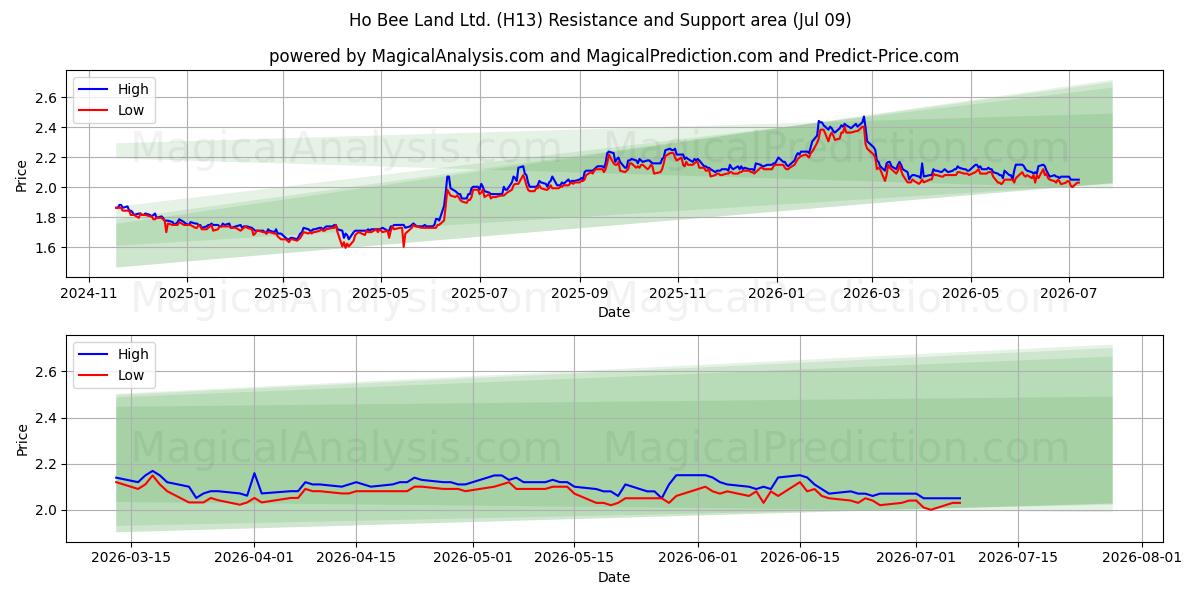Click the bottom chart '2.2' price tick
The image size is (1200, 600).
click(48, 464)
